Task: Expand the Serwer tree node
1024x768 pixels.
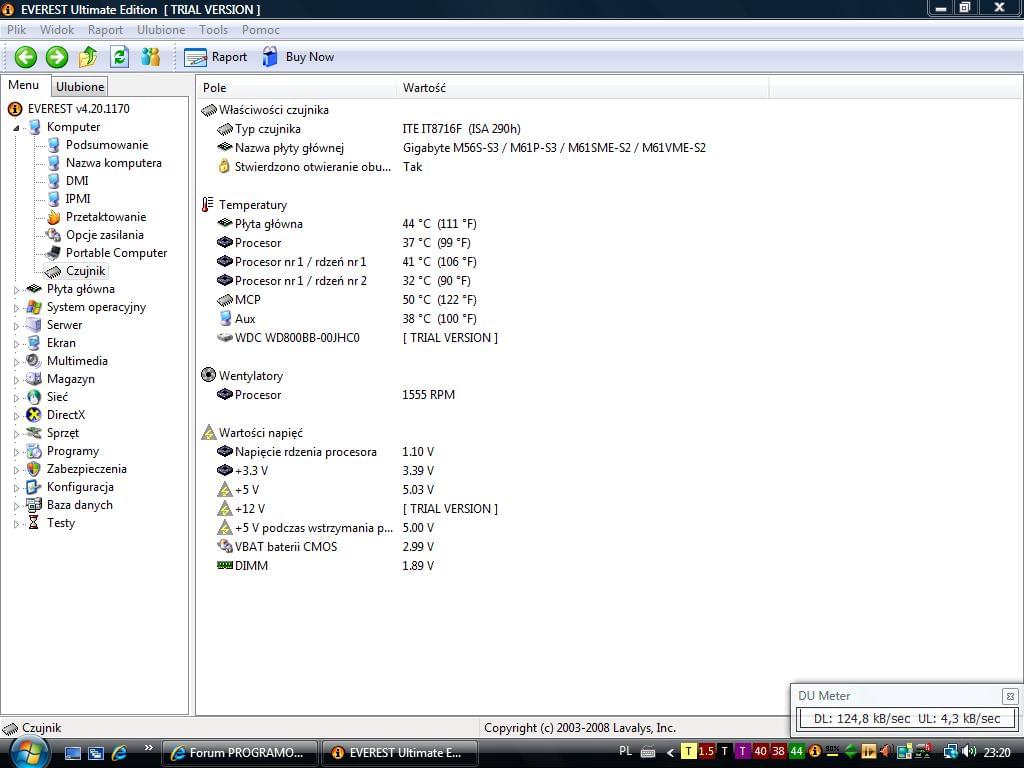Action: [16, 326]
